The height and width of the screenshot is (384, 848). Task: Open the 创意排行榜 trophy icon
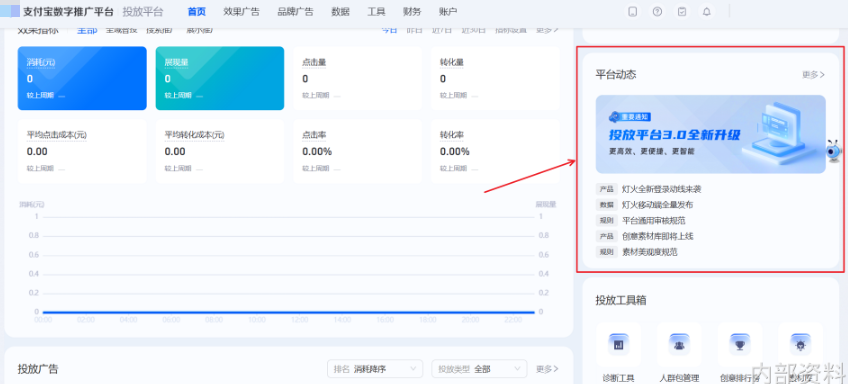tap(740, 345)
